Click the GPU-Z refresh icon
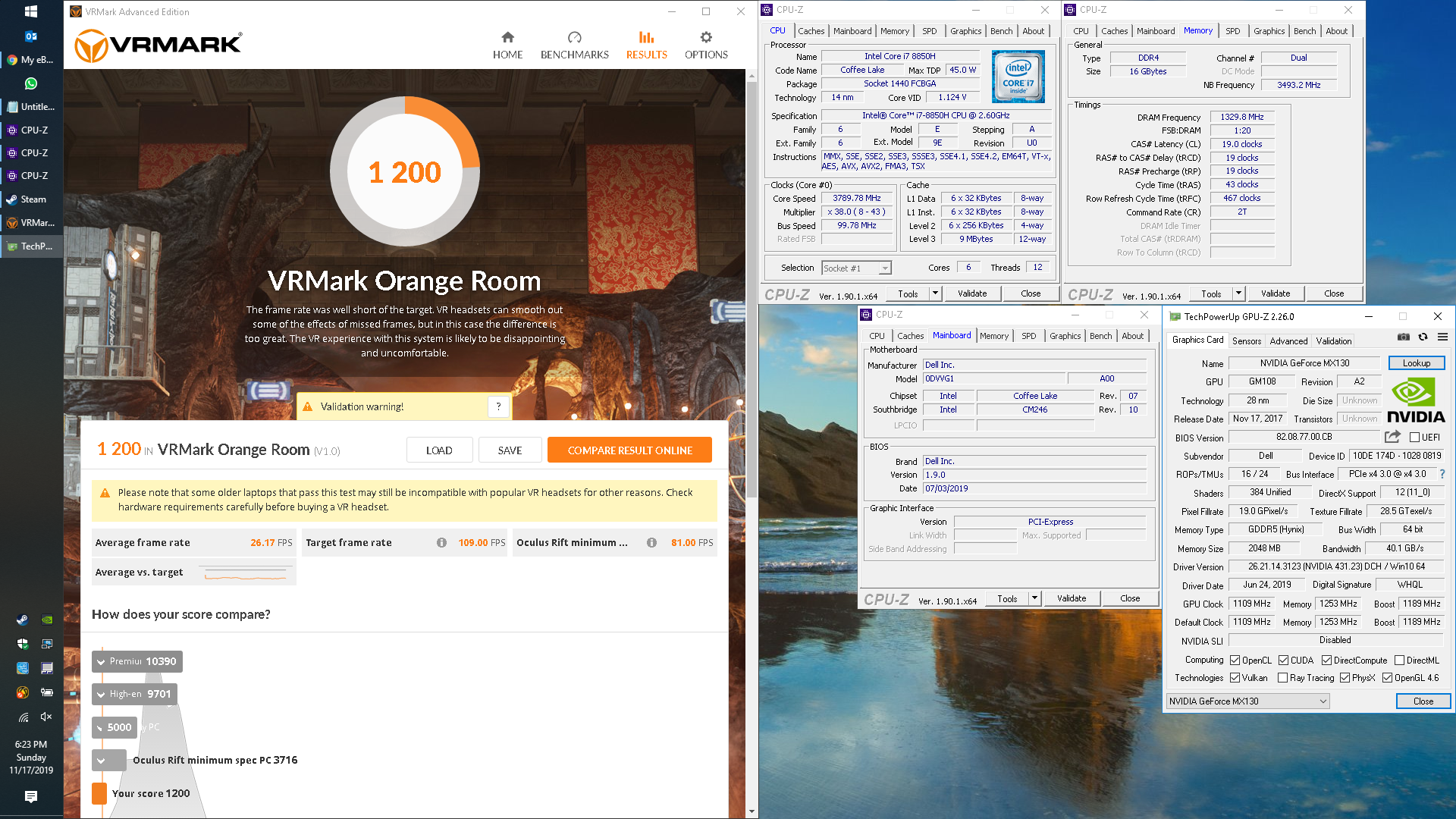Screen dimensions: 1456x819 pos(1423,337)
